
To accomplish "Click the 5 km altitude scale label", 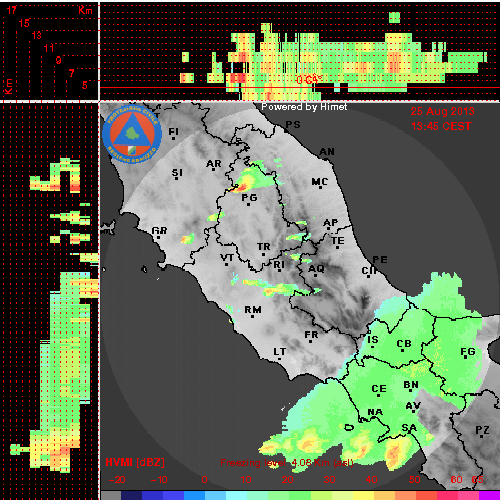I will pyautogui.click(x=85, y=85).
